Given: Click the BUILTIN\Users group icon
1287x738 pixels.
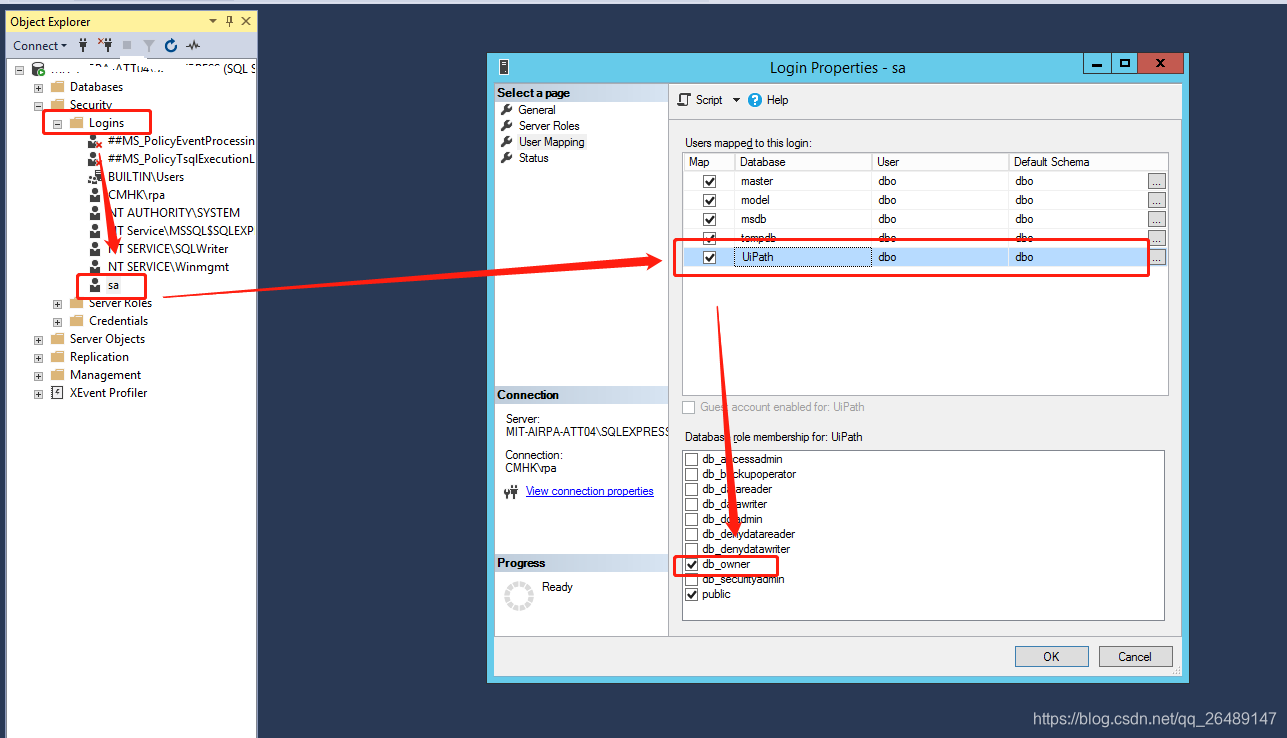Looking at the screenshot, I should coord(95,177).
